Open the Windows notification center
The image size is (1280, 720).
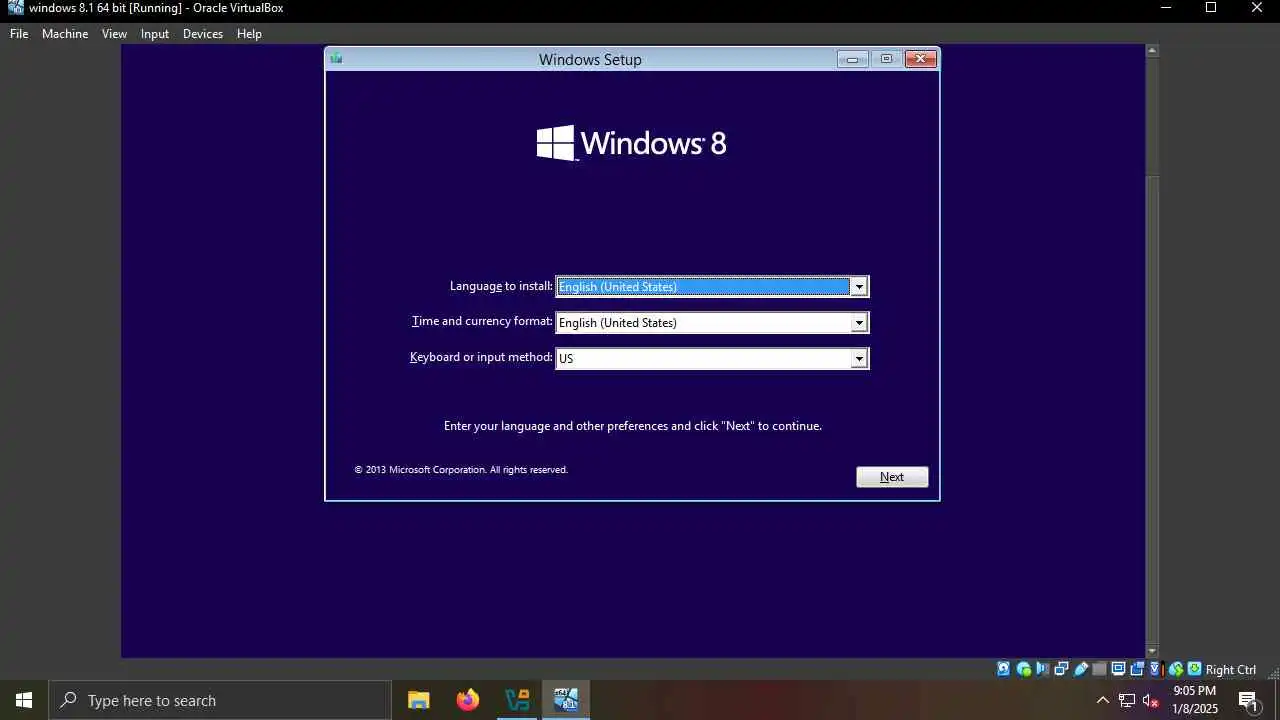[1248, 700]
